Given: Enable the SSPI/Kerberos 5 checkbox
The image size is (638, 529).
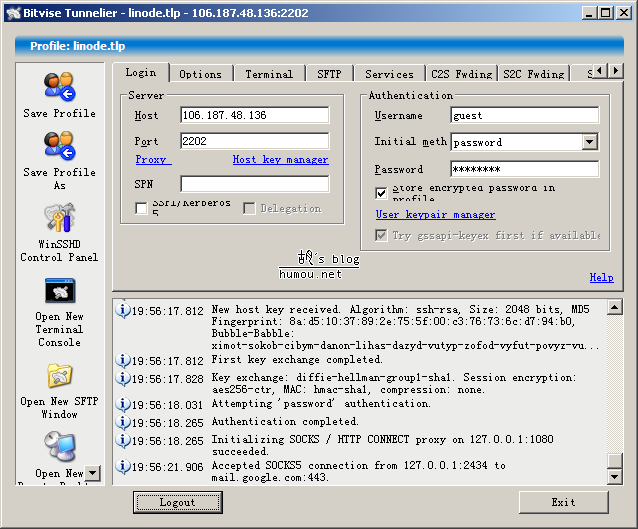Looking at the screenshot, I should point(141,208).
